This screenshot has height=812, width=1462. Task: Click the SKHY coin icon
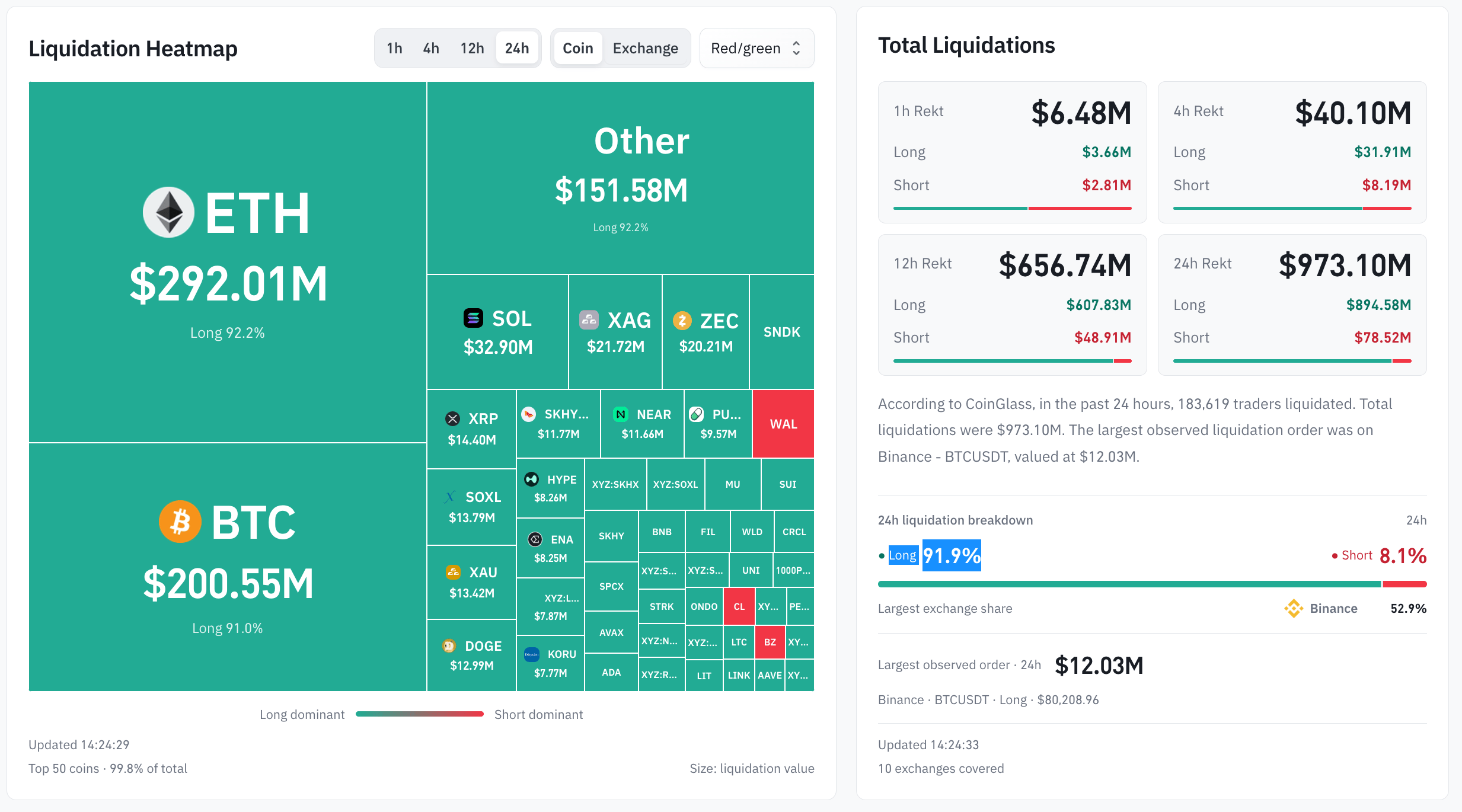click(529, 414)
